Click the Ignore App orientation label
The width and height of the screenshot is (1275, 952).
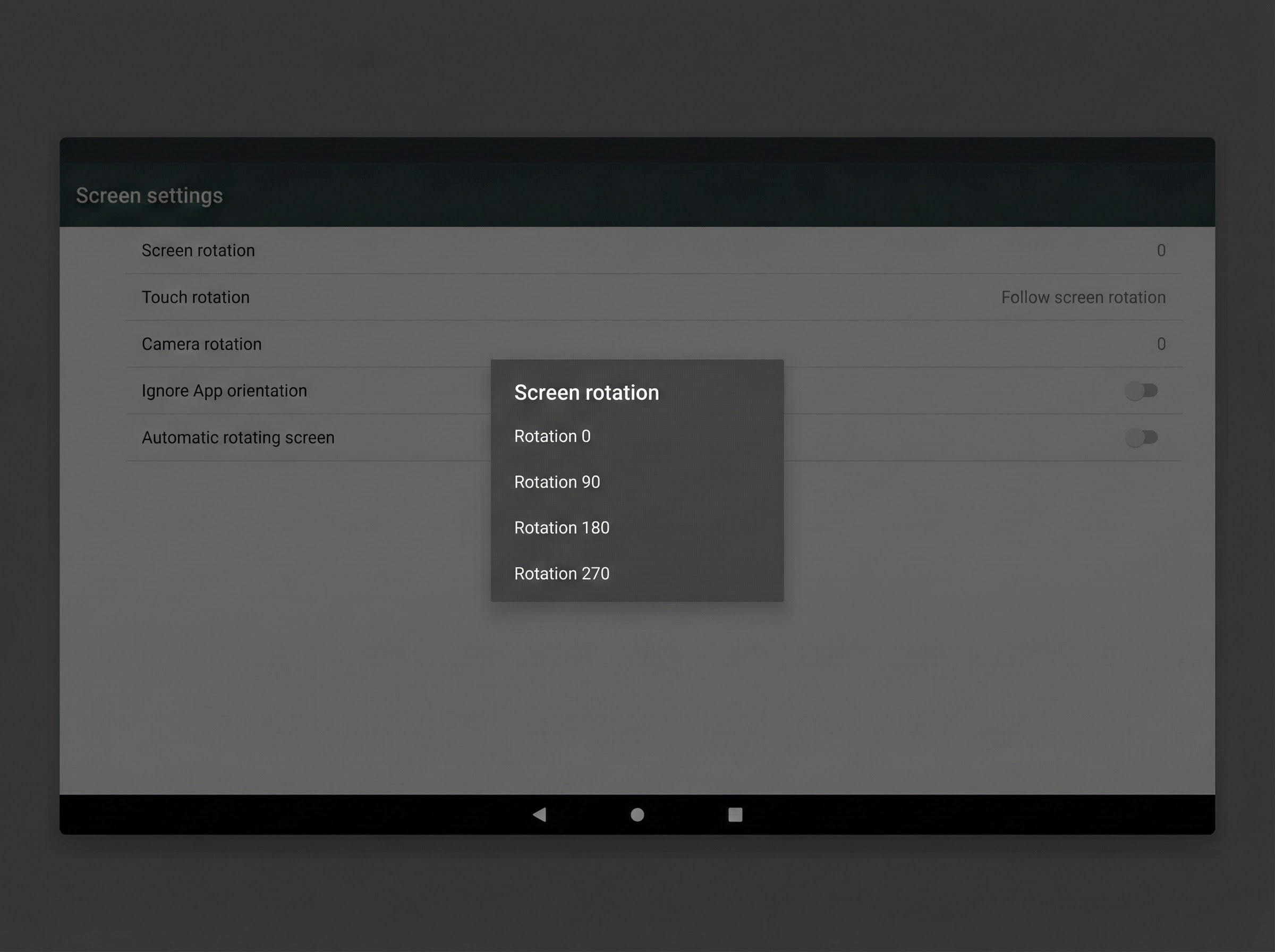[224, 390]
